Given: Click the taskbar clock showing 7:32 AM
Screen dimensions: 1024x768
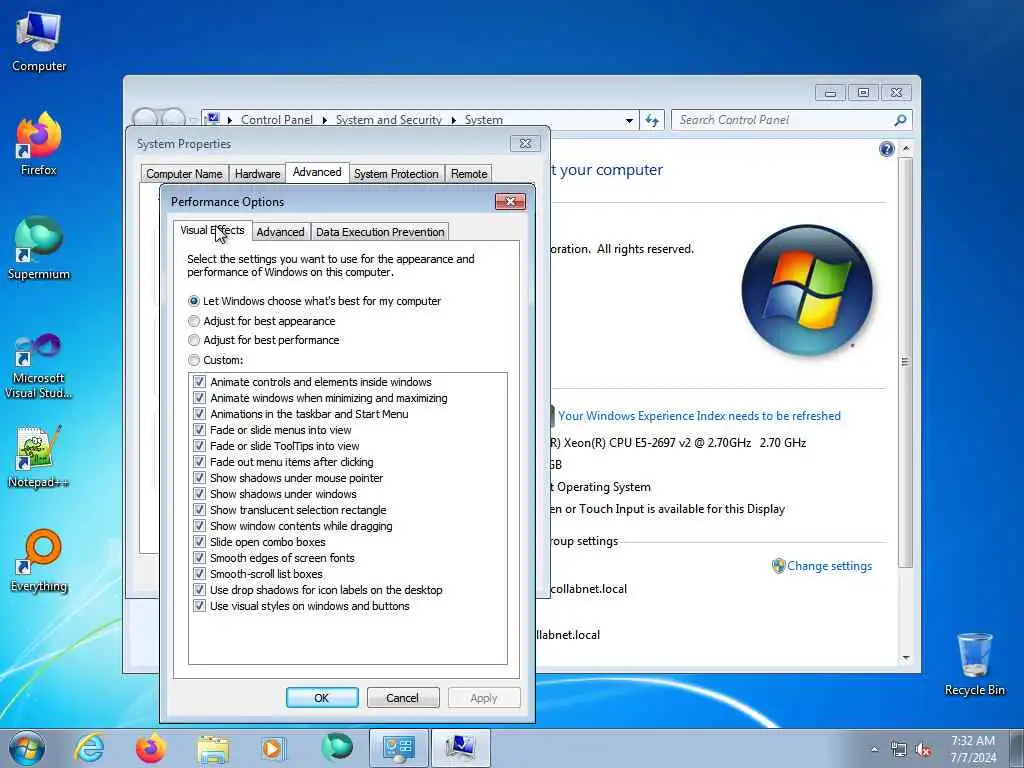Looking at the screenshot, I should 973,749.
